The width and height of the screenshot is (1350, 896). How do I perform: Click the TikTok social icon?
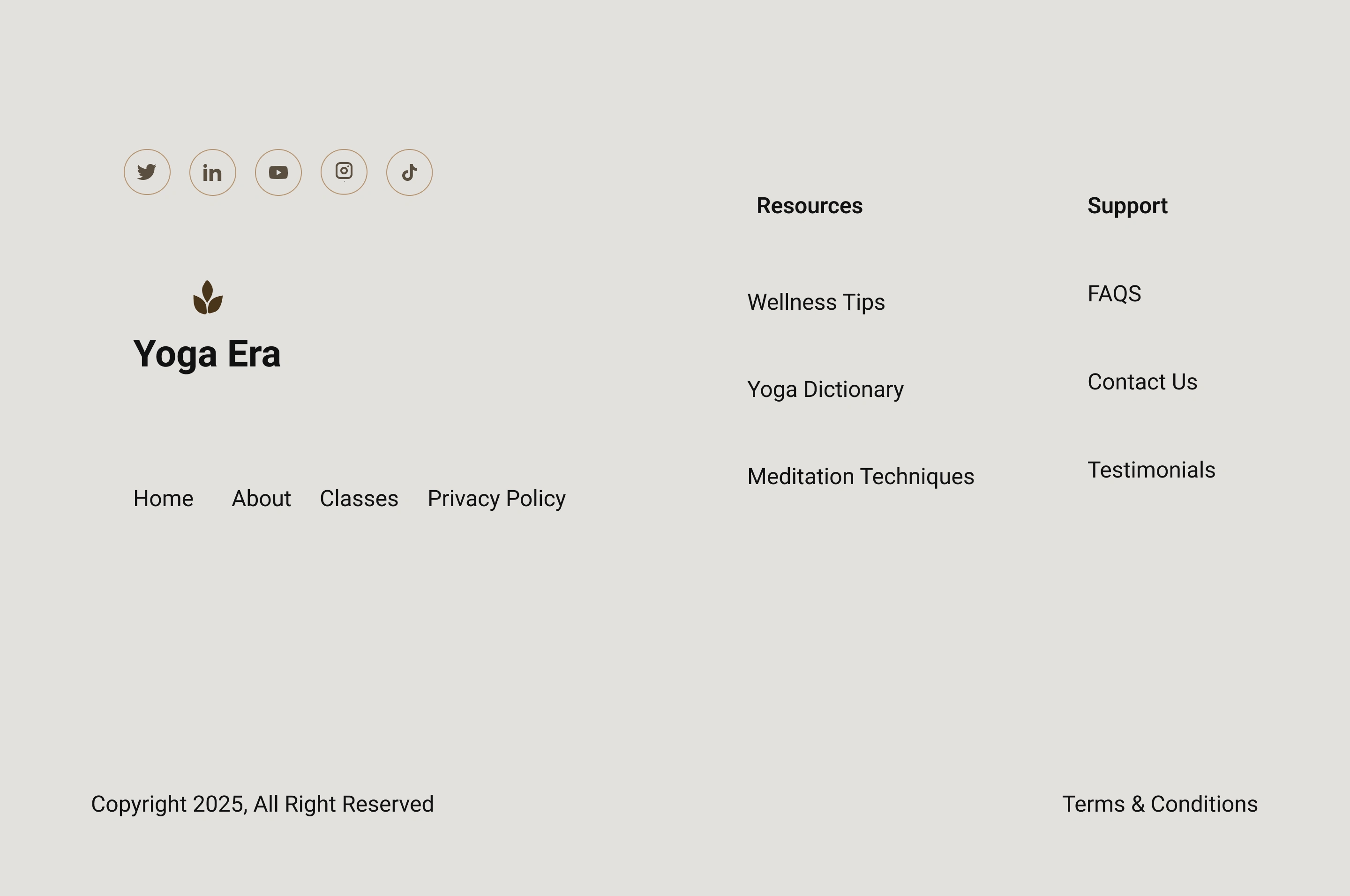coord(409,172)
